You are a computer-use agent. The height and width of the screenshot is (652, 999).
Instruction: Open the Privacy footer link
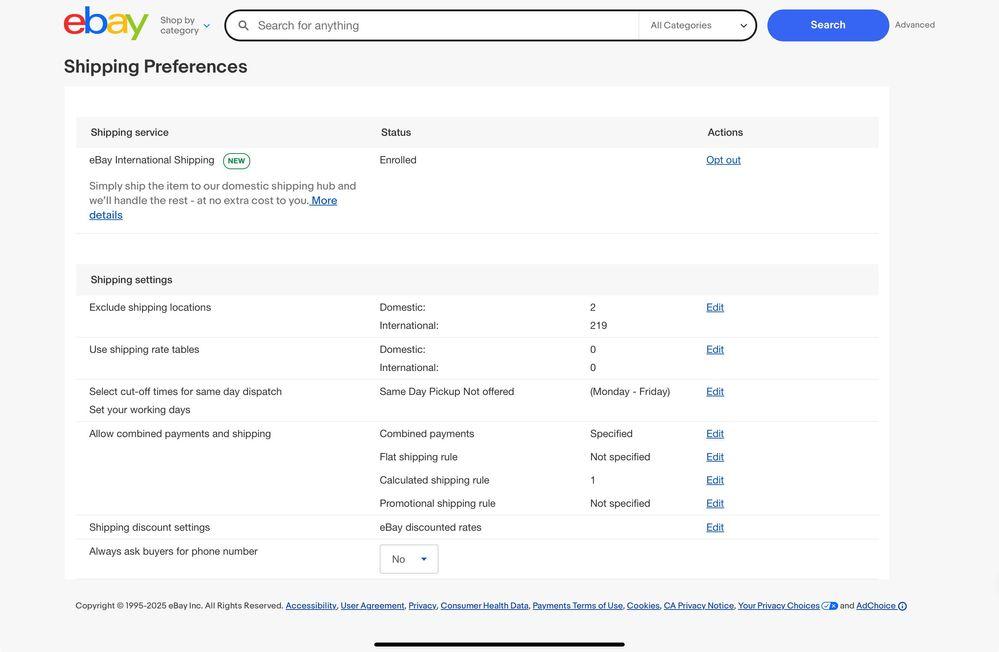[422, 605]
